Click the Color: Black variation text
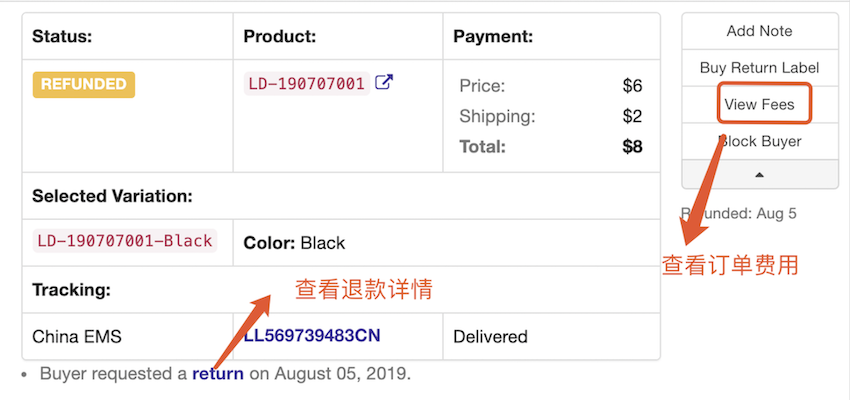 click(294, 243)
